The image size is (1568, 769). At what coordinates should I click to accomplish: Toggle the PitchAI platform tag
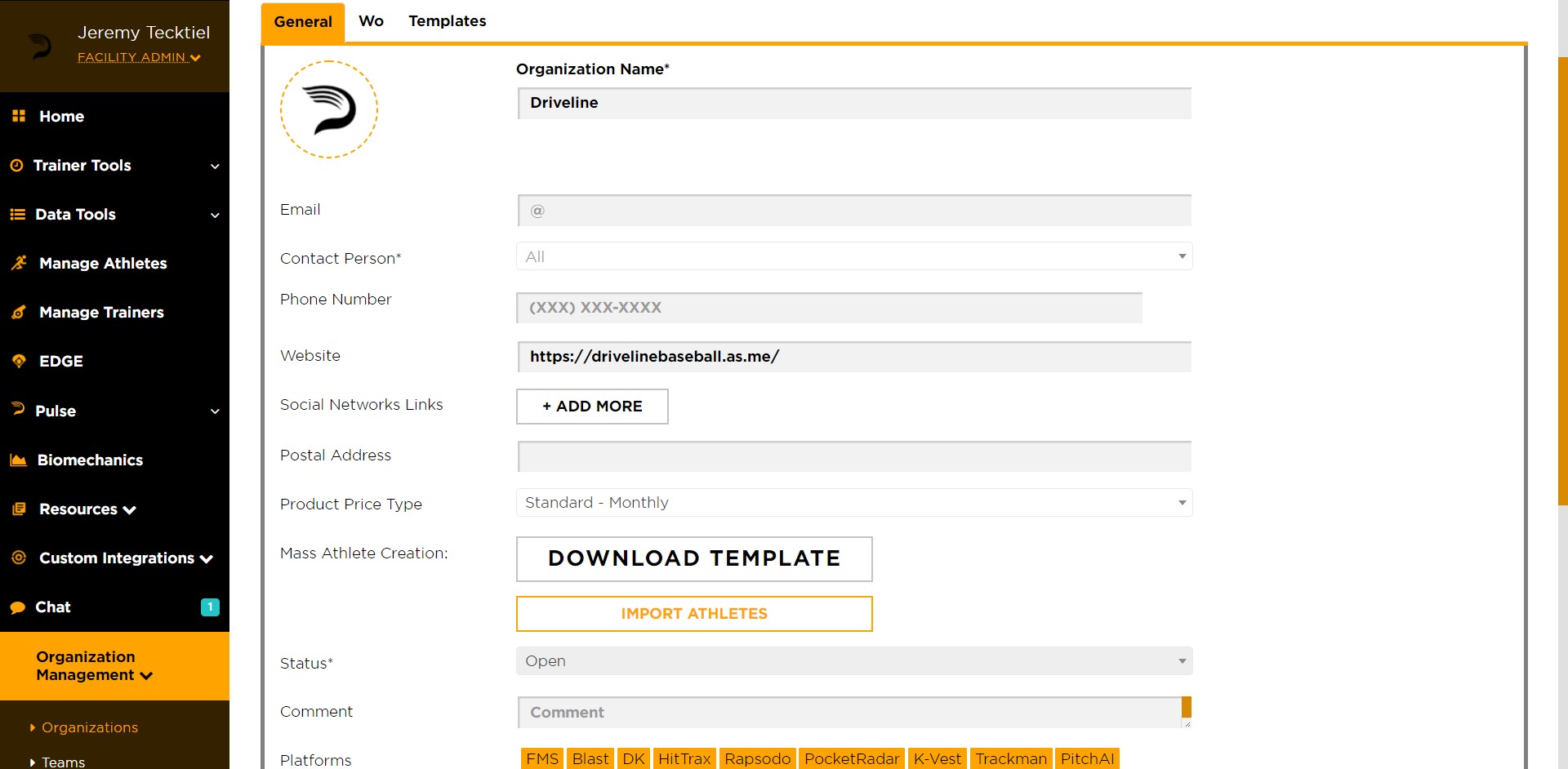pyautogui.click(x=1087, y=758)
